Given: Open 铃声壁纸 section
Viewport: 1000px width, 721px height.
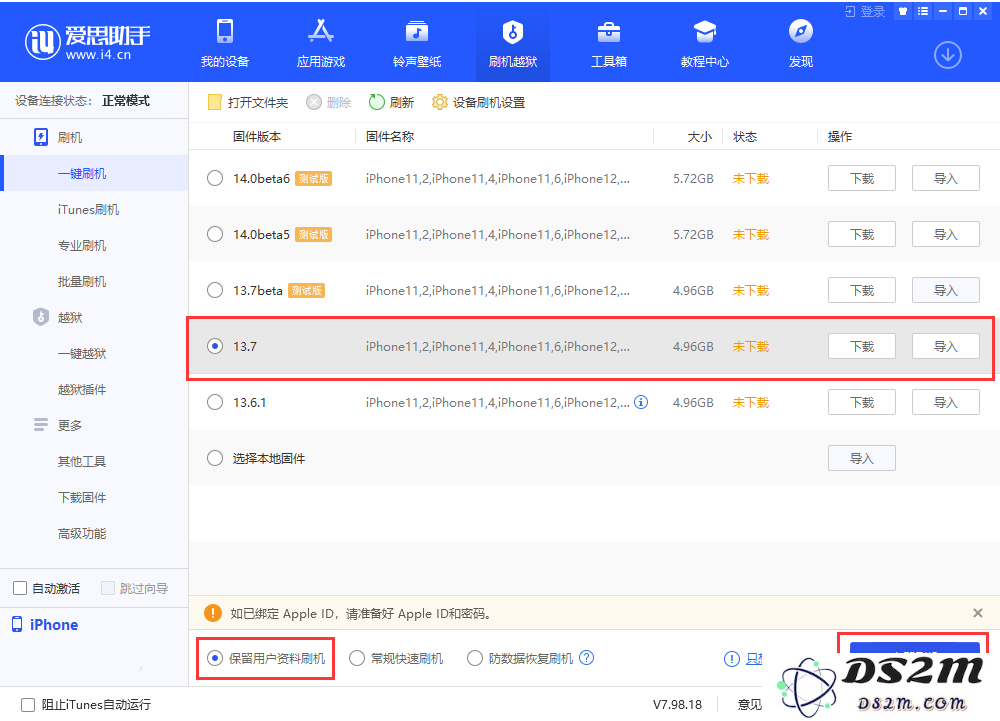Looking at the screenshot, I should [417, 43].
